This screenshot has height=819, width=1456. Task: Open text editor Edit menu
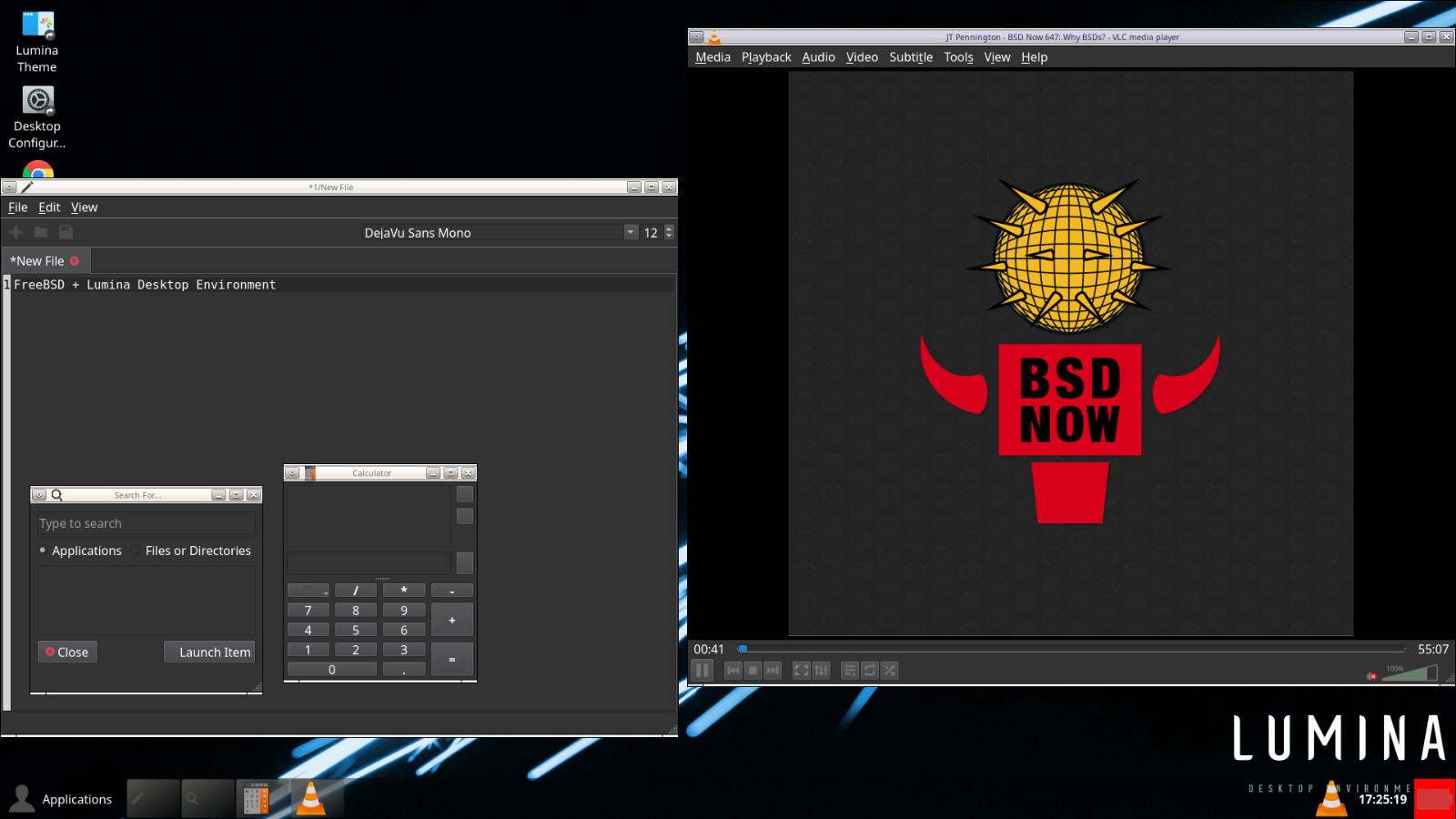click(49, 207)
